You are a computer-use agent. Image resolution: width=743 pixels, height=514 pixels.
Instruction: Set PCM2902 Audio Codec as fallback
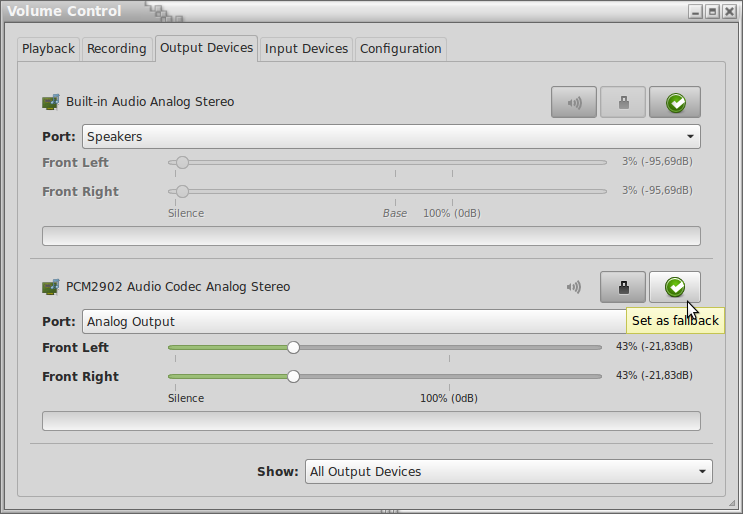tap(675, 287)
